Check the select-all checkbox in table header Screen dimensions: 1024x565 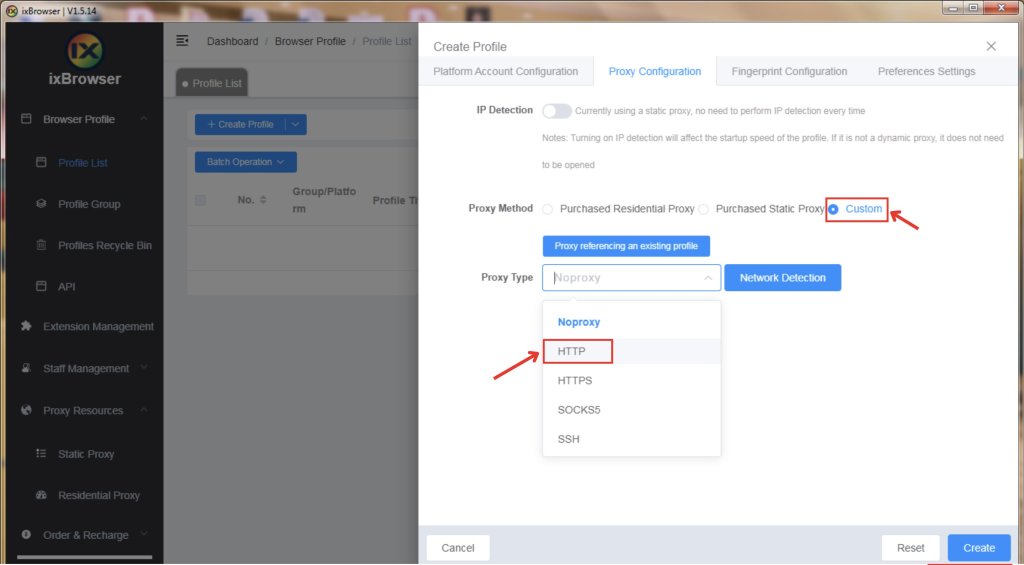coord(200,200)
